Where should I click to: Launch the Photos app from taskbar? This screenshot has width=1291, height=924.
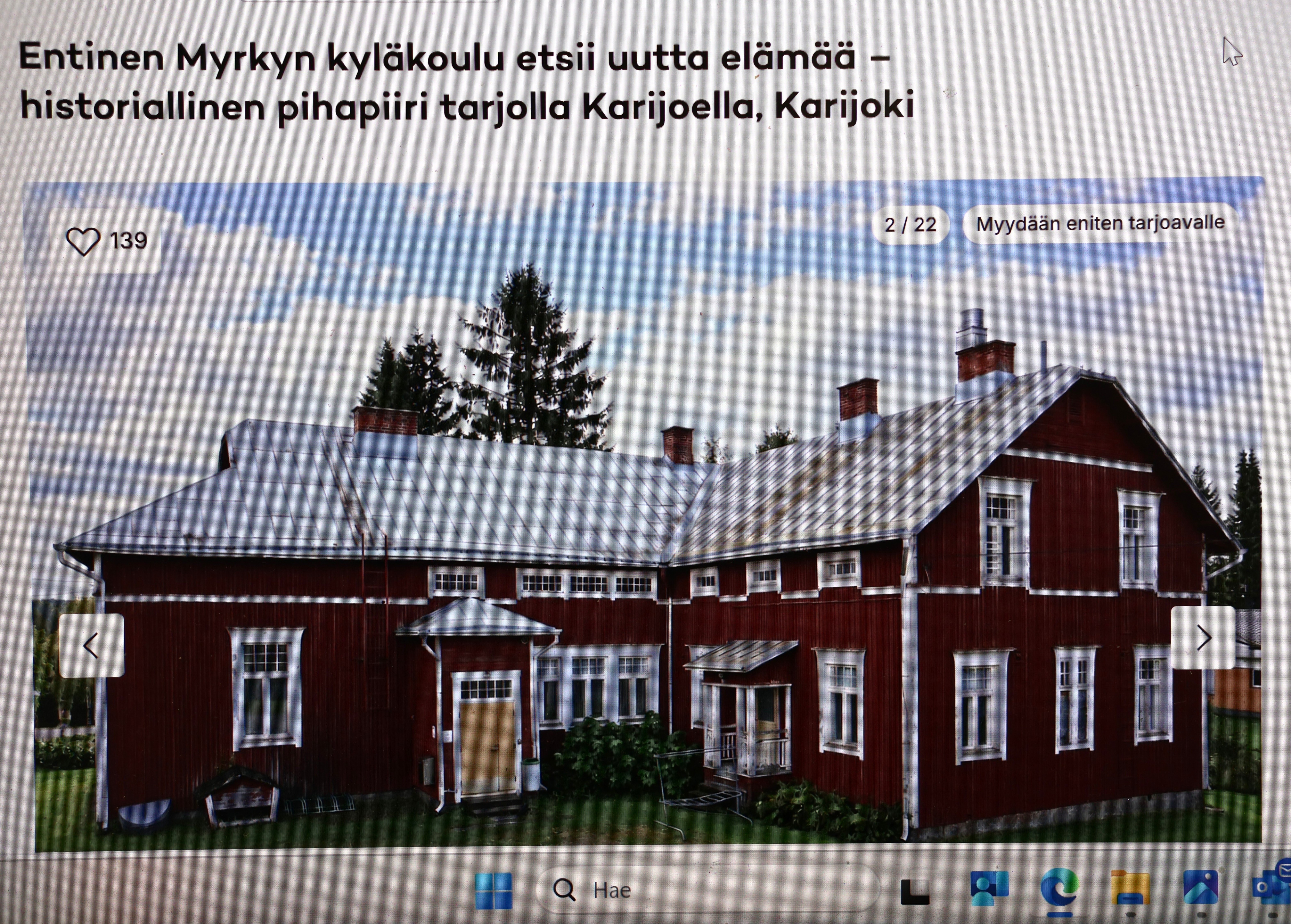click(x=1201, y=888)
